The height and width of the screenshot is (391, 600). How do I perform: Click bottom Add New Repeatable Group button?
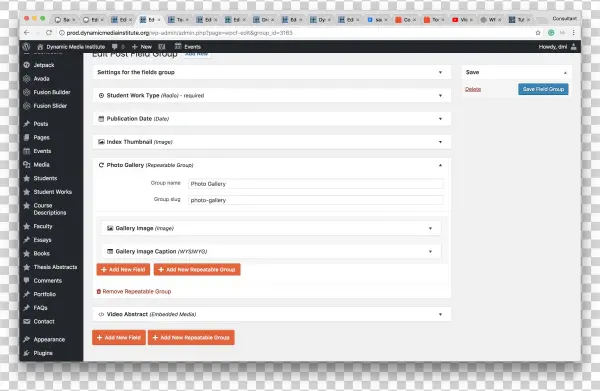coord(191,337)
